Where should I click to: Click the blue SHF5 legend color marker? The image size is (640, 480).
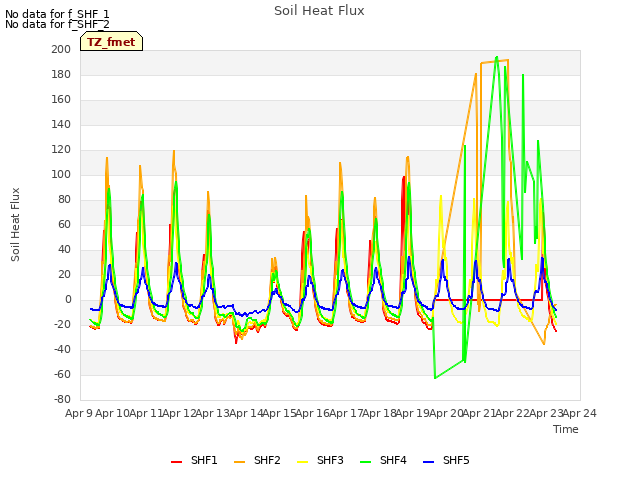coord(428,462)
